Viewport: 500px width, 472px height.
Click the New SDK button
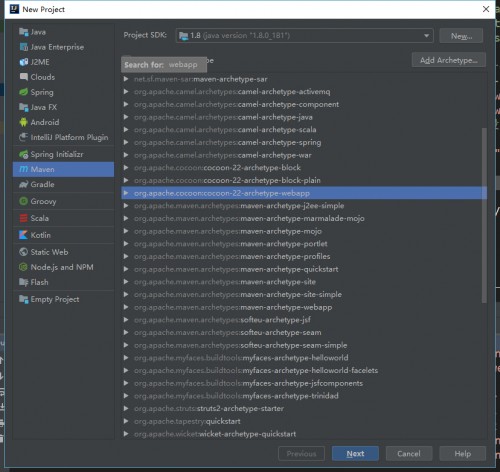coord(461,36)
